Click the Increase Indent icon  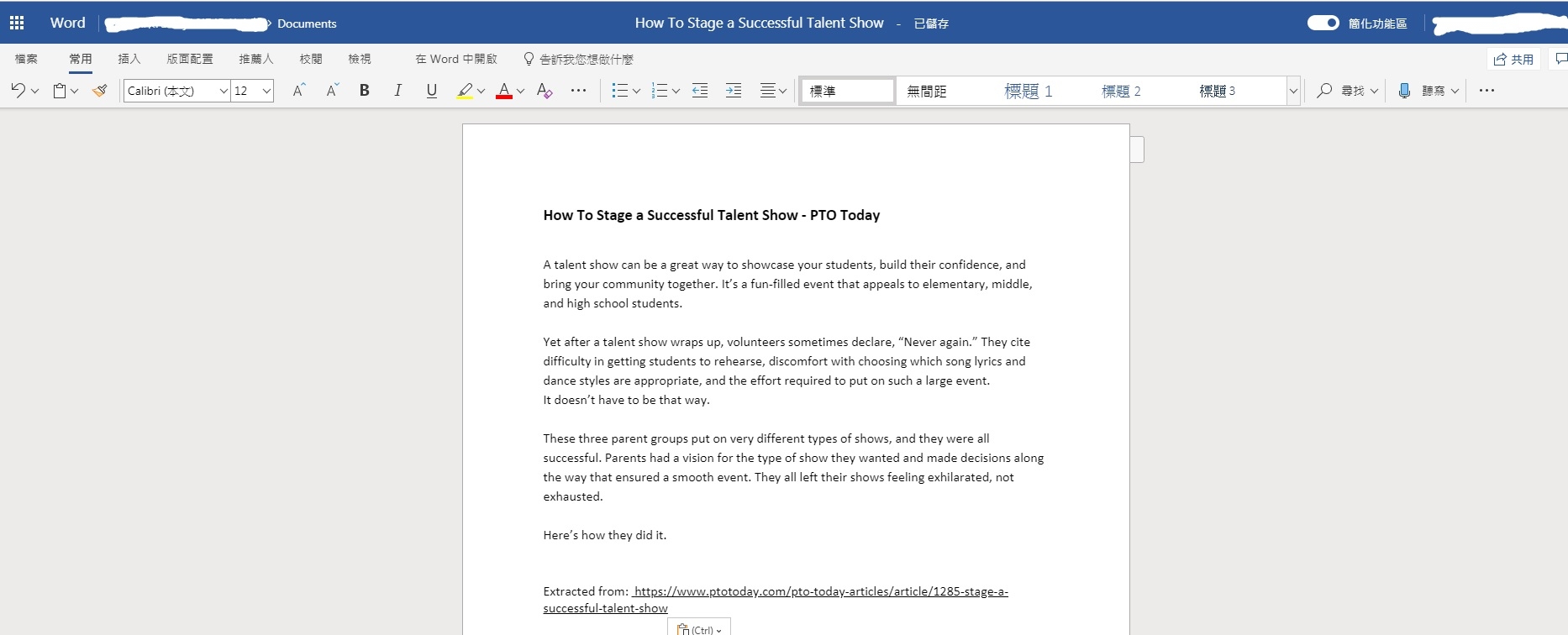733,91
